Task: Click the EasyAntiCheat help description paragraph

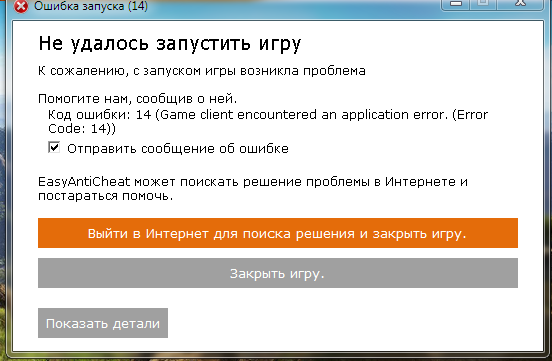Action: pos(253,188)
